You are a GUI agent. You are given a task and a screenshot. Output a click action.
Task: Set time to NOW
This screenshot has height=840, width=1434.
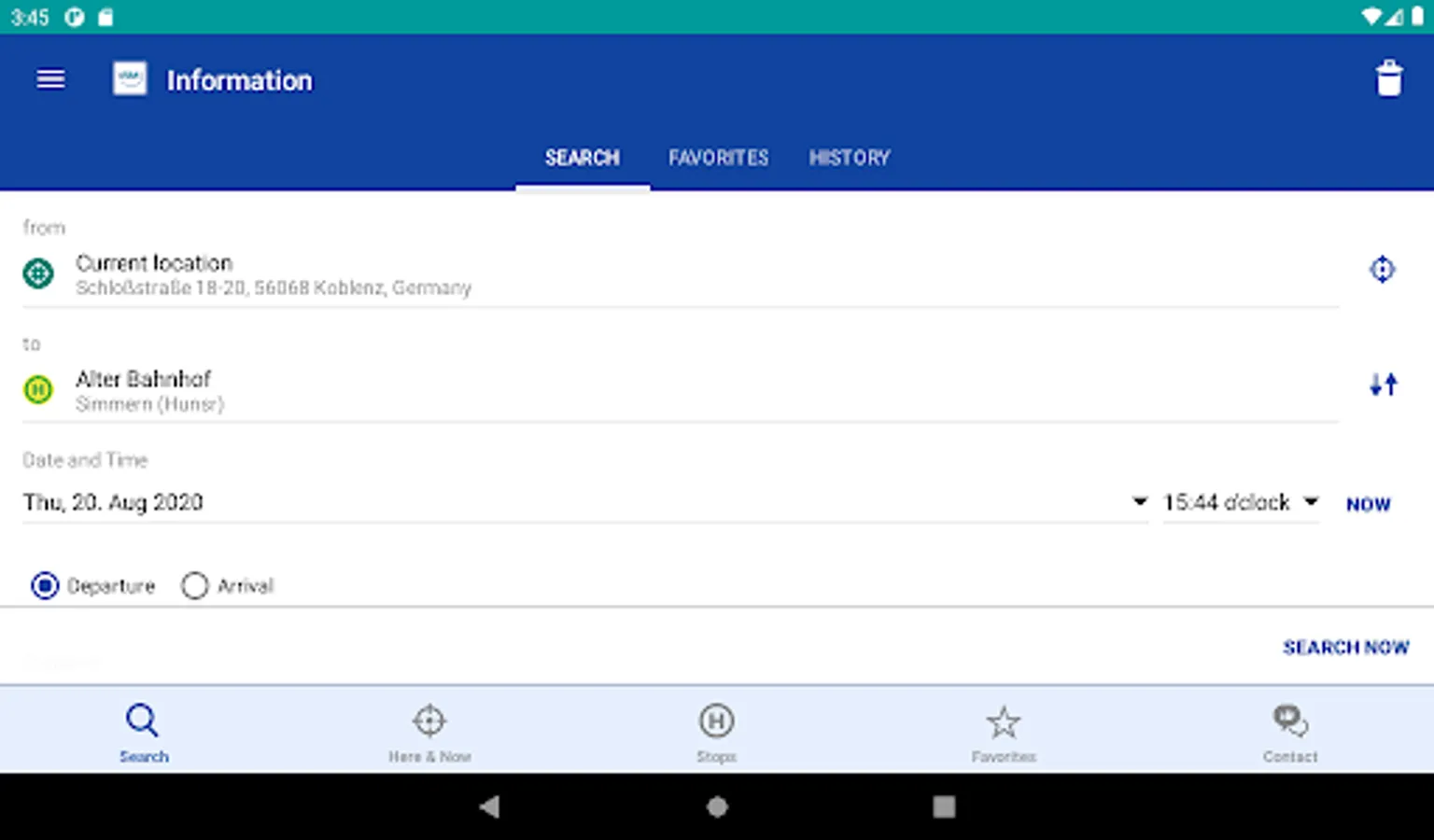point(1368,504)
